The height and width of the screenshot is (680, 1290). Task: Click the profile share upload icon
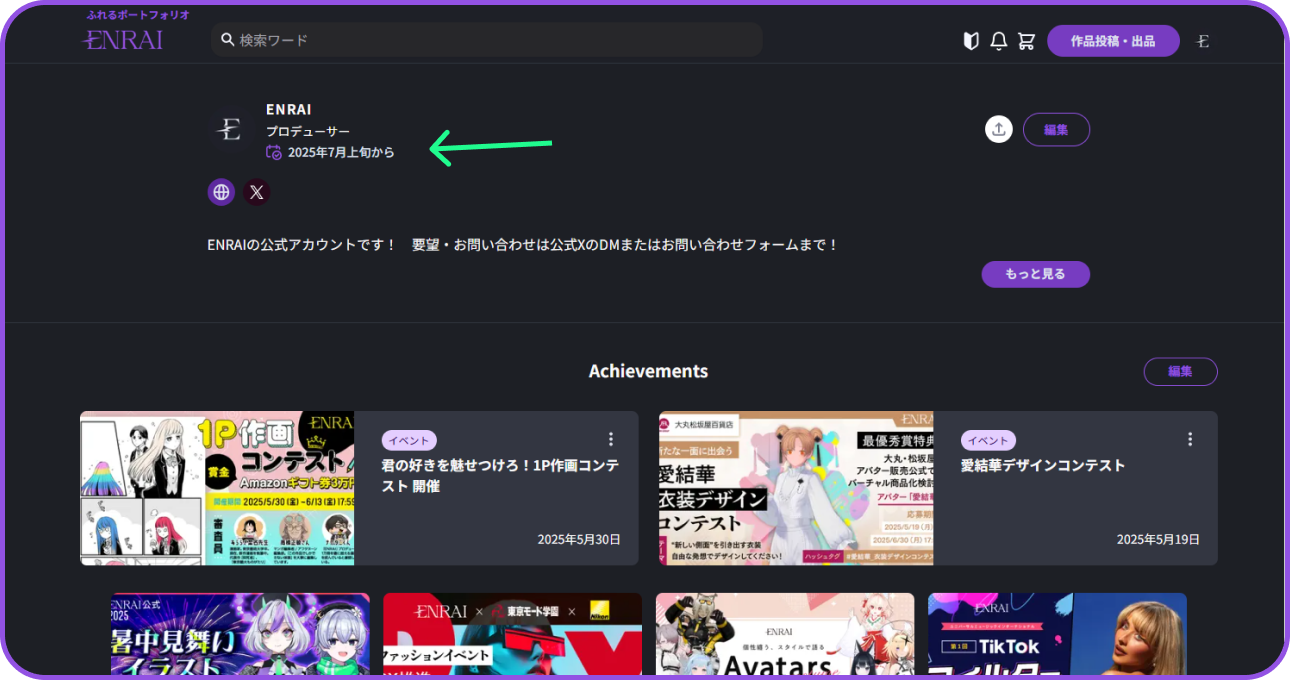[999, 129]
